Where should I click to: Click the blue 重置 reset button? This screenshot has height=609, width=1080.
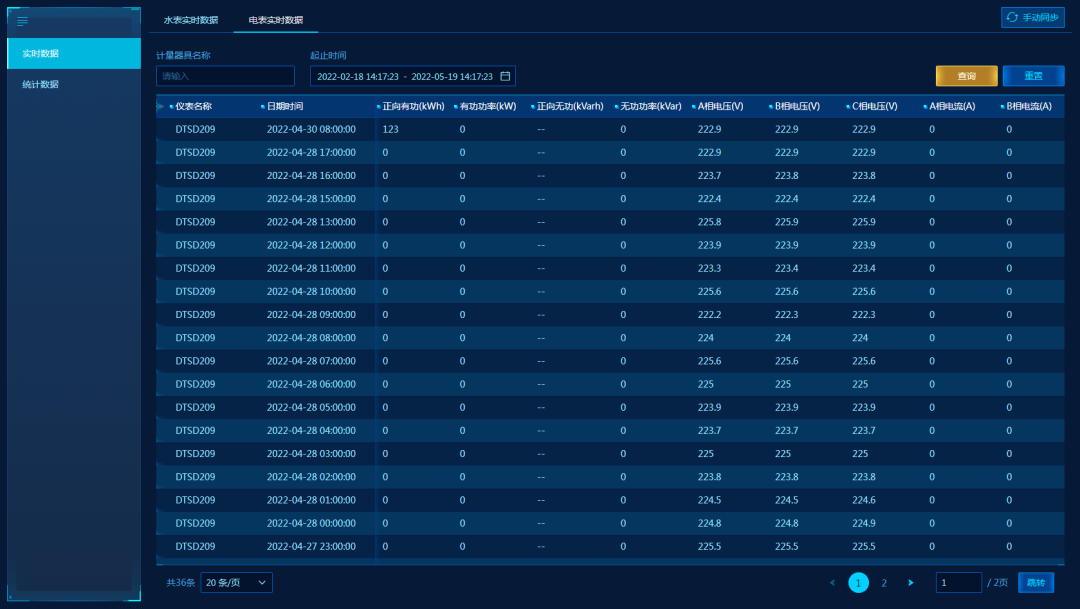[x=1033, y=76]
